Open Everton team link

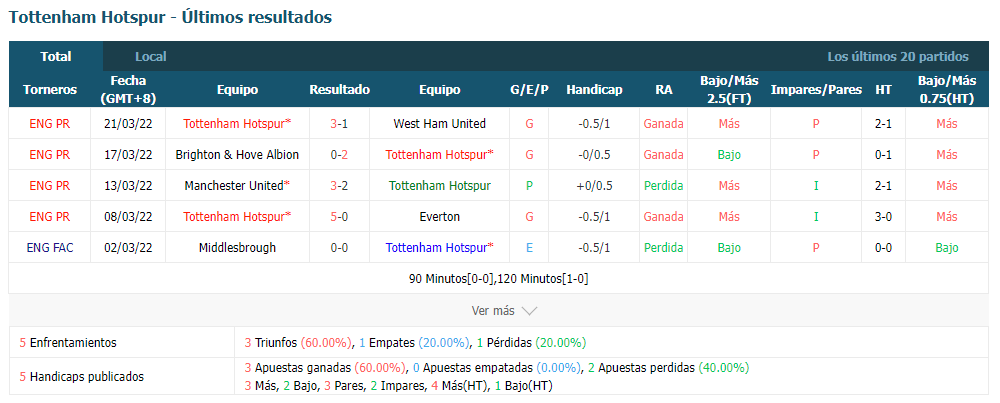point(439,217)
